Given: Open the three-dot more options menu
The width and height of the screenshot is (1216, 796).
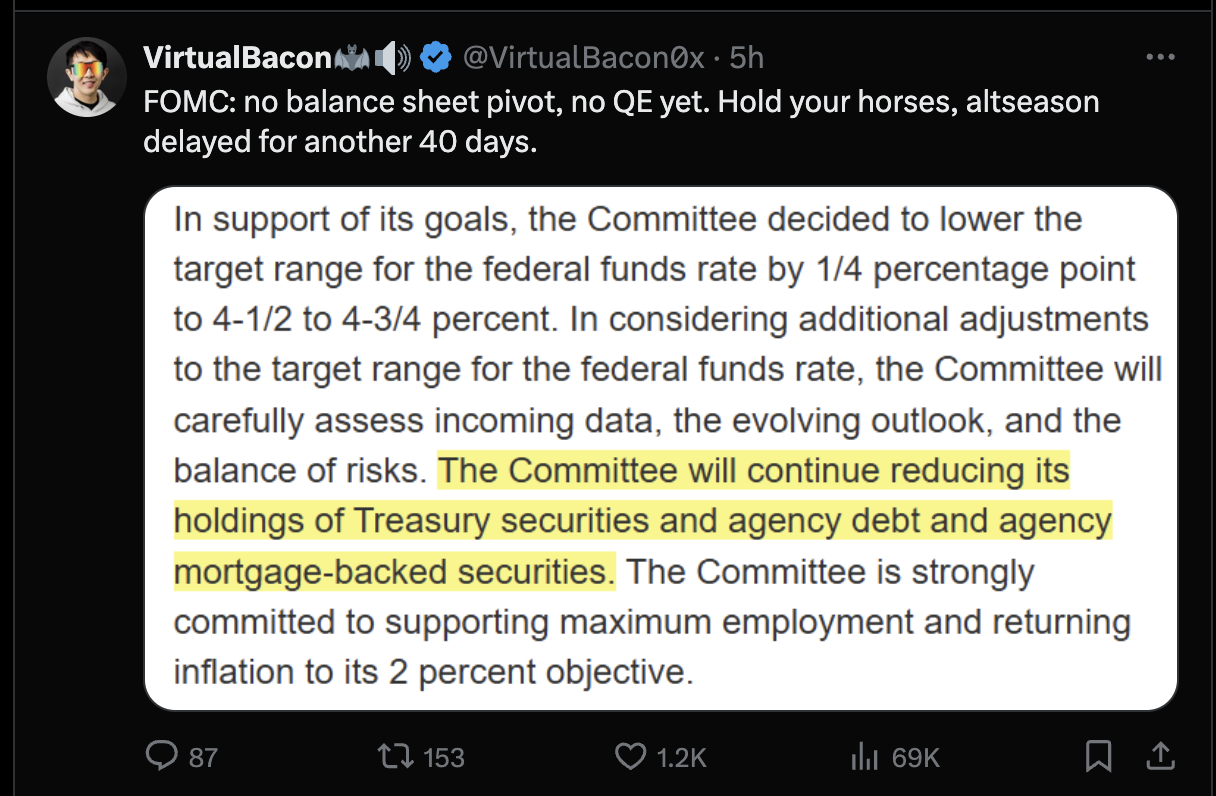Looking at the screenshot, I should [1160, 58].
